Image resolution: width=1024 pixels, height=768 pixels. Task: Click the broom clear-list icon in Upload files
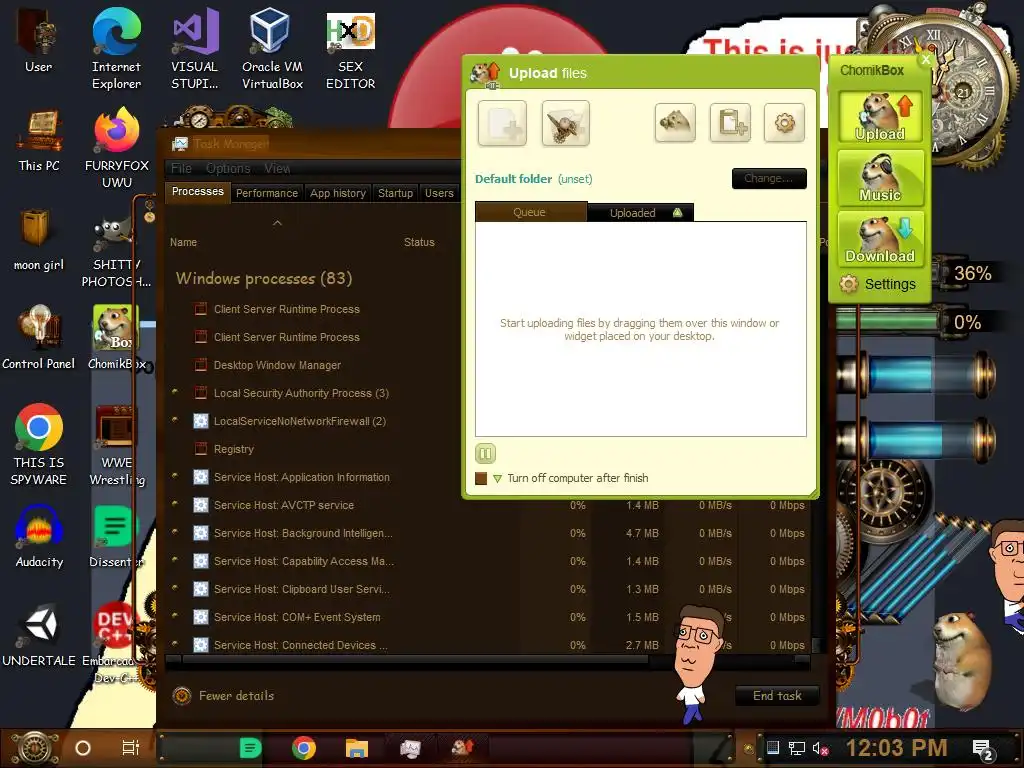[x=566, y=123]
